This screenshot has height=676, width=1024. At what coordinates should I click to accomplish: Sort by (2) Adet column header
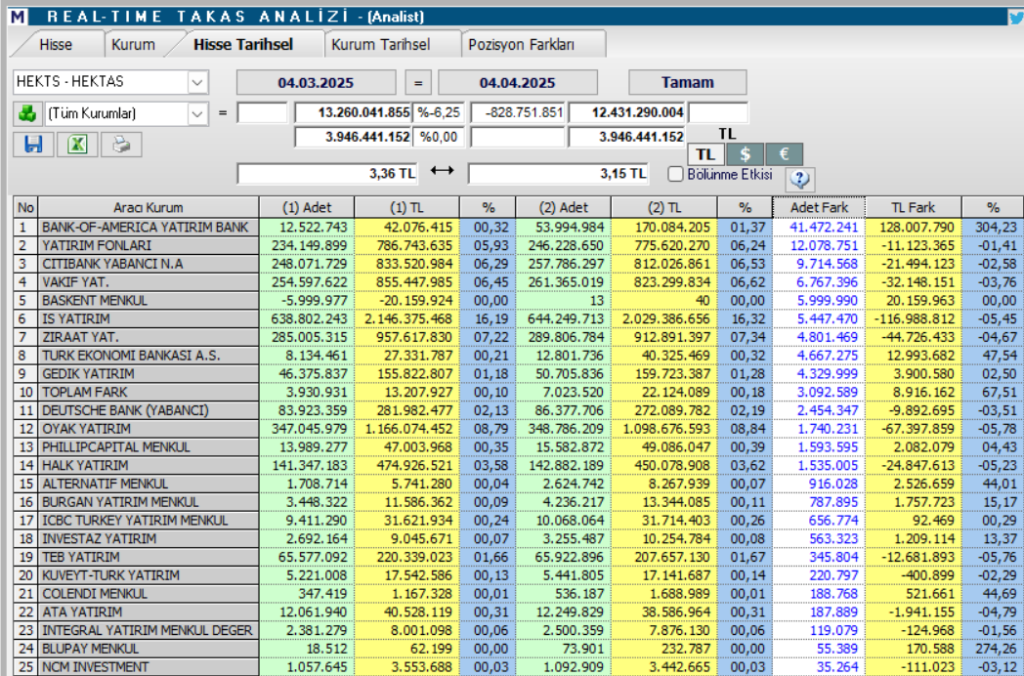click(x=564, y=208)
